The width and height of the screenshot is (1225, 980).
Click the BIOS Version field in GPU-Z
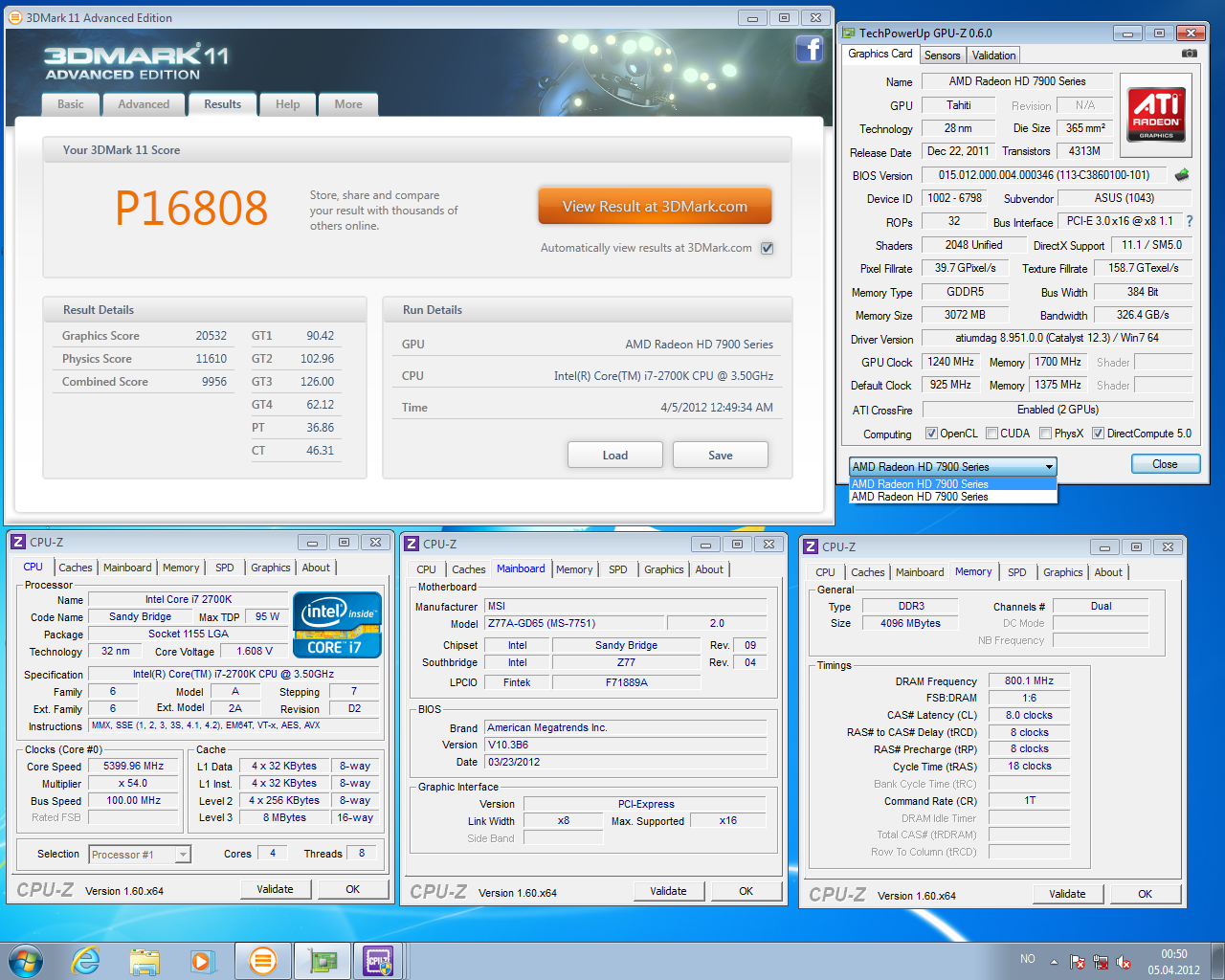pos(1044,175)
